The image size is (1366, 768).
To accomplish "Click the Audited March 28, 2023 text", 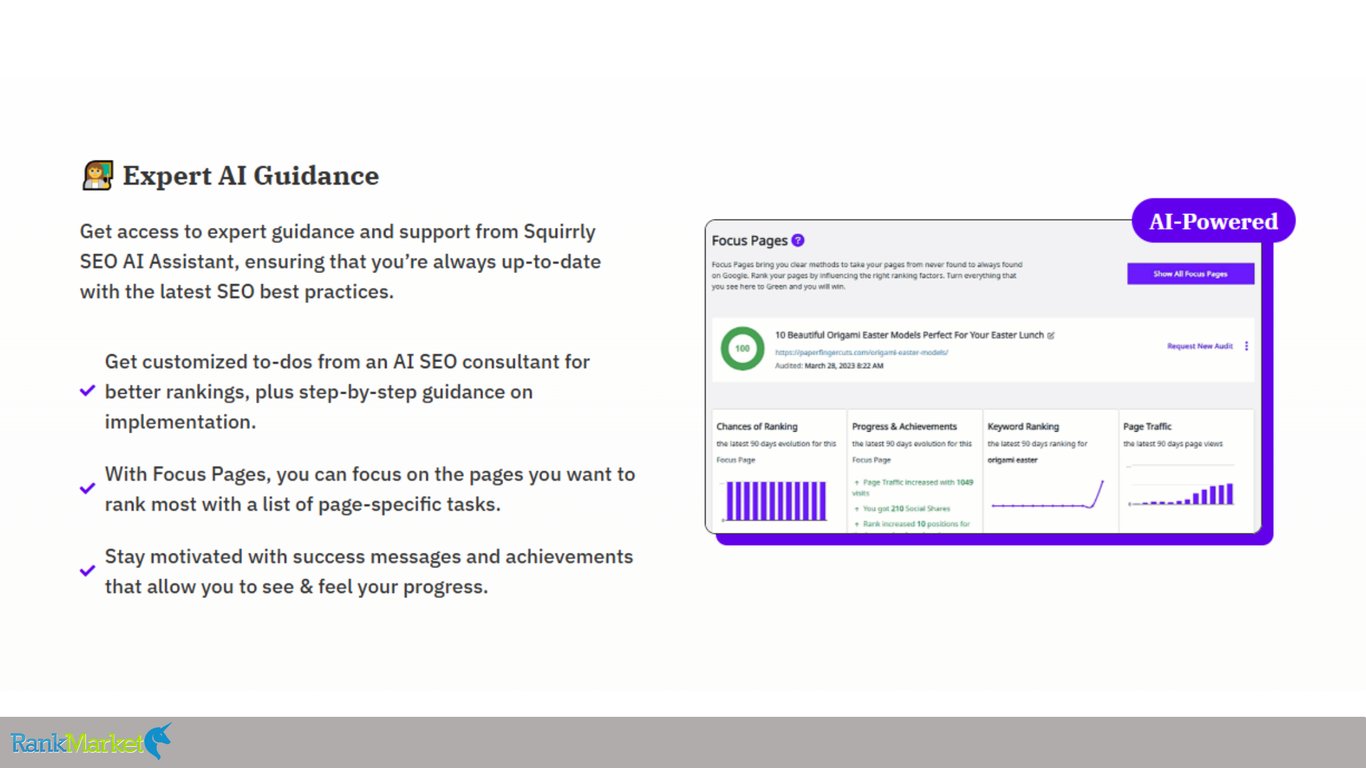I will click(829, 366).
